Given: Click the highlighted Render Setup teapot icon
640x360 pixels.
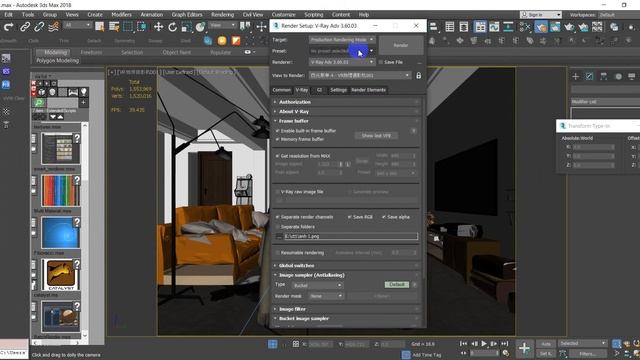Looking at the screenshot, I should [541, 27].
